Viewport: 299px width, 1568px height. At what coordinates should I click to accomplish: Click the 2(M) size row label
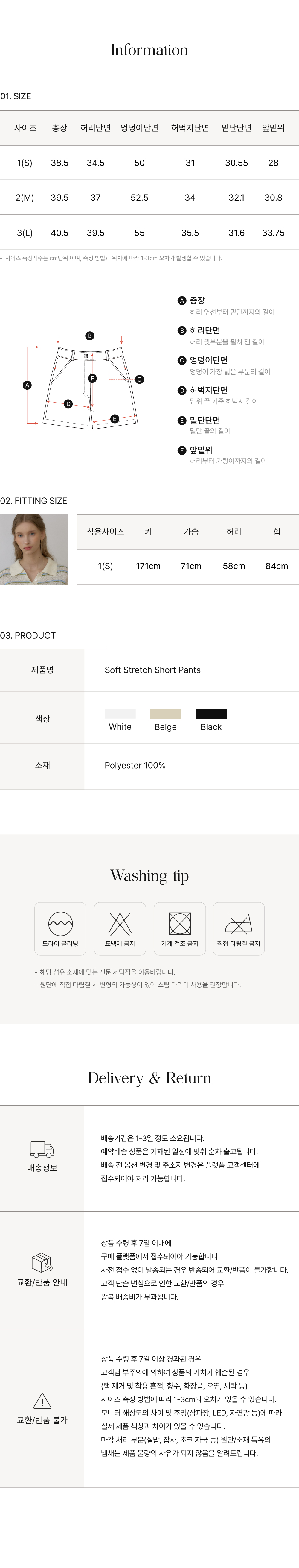tap(25, 197)
